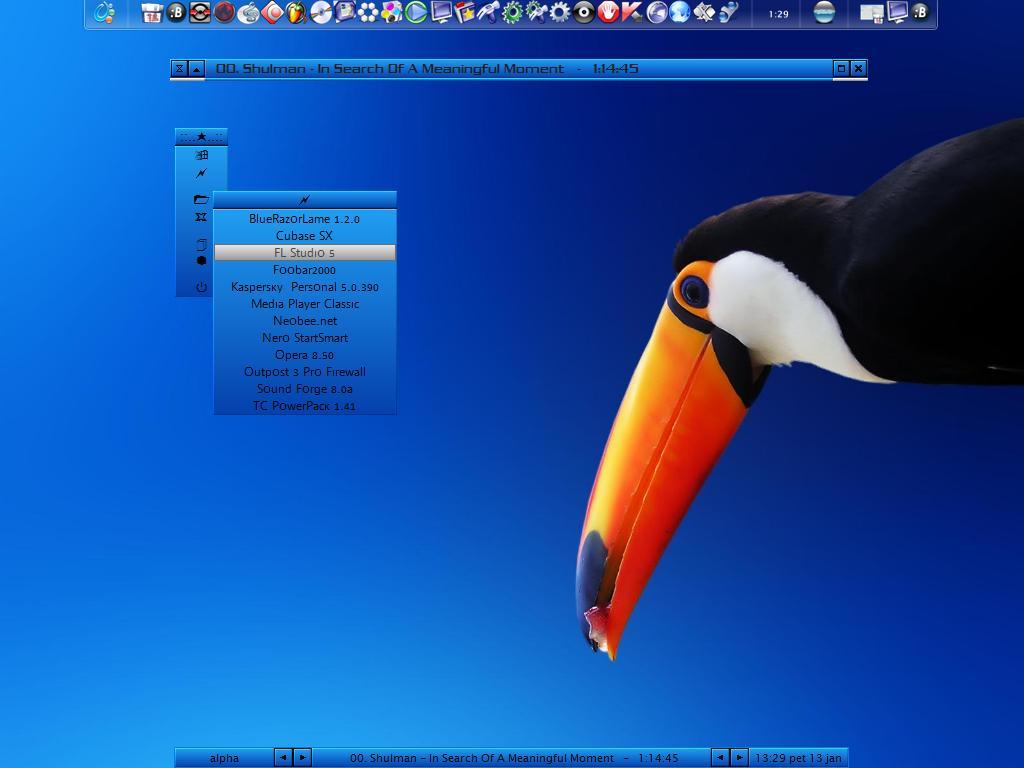Open the CMYK color ink icon
This screenshot has width=1024, height=768.
(x=392, y=12)
